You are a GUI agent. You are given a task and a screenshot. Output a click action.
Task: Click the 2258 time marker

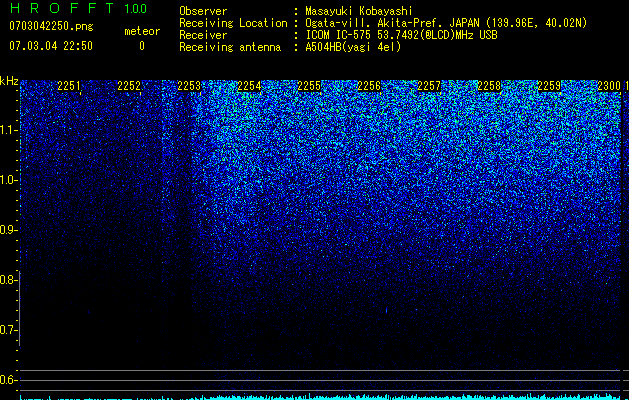[x=489, y=86]
